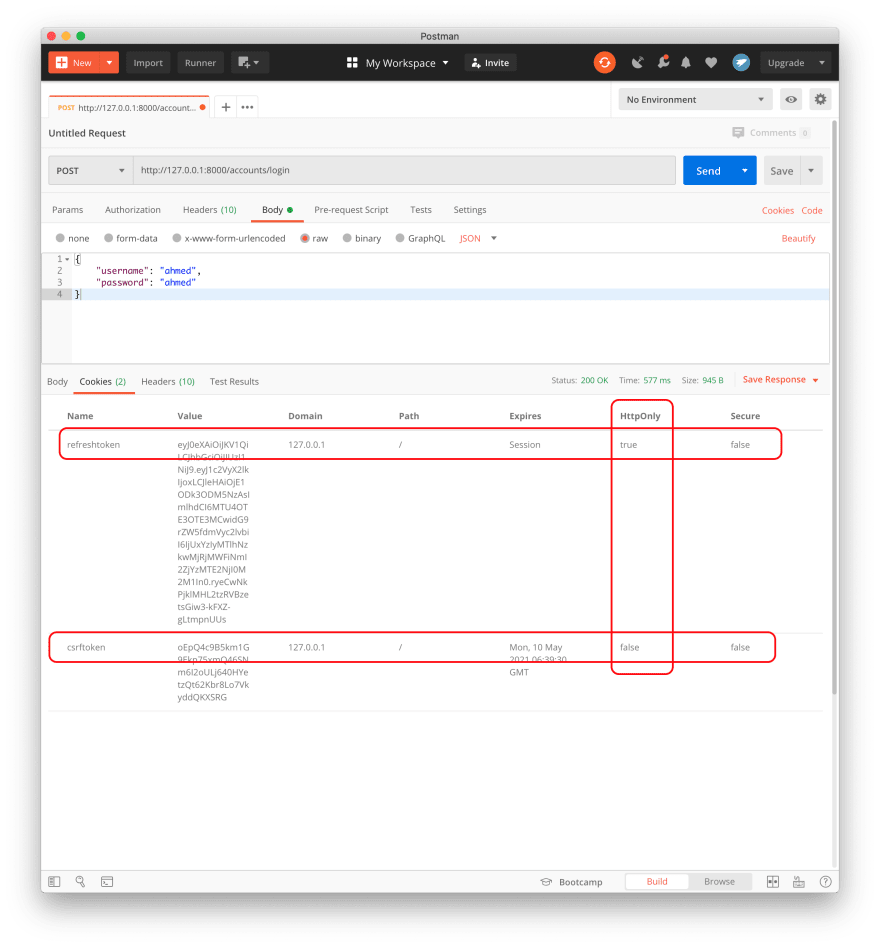Viewport: 880px width, 947px height.
Task: Toggle the sidebar icon in status bar
Action: point(54,881)
